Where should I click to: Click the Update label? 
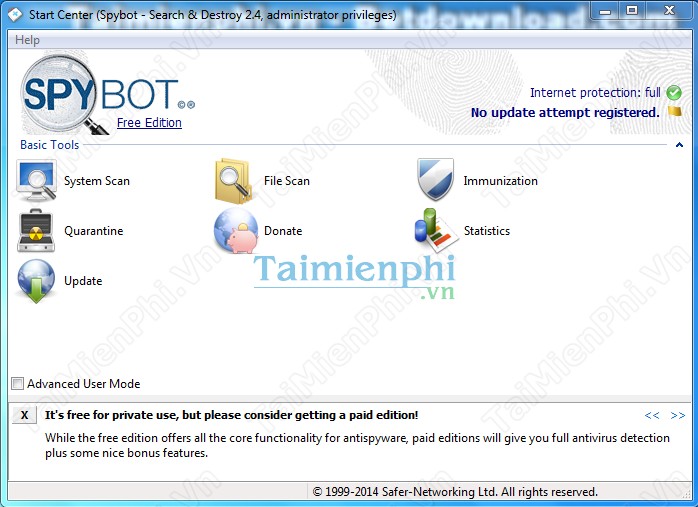click(x=83, y=281)
